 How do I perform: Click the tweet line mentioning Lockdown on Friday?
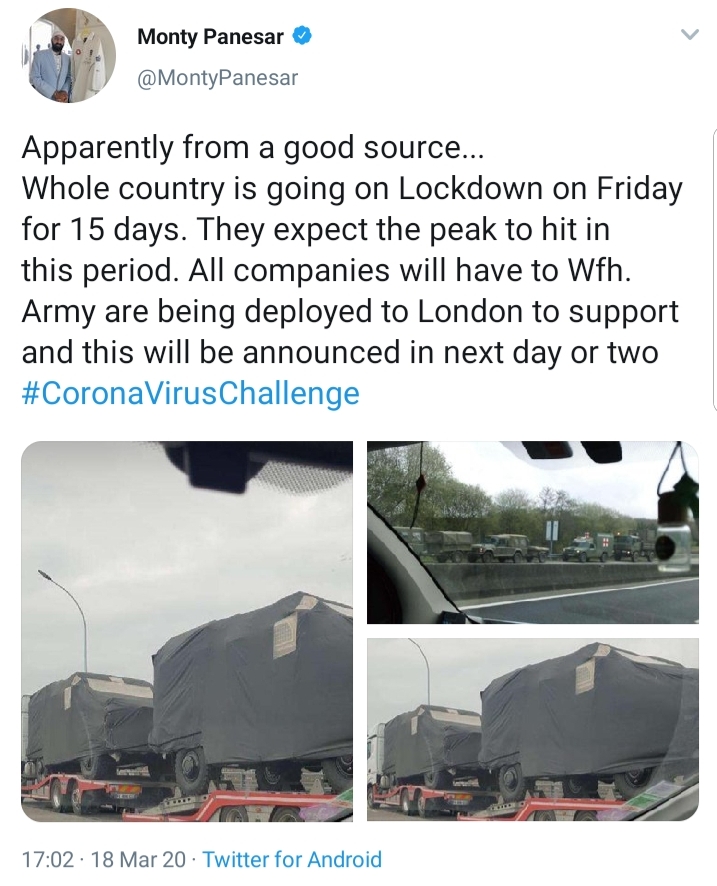tap(351, 188)
